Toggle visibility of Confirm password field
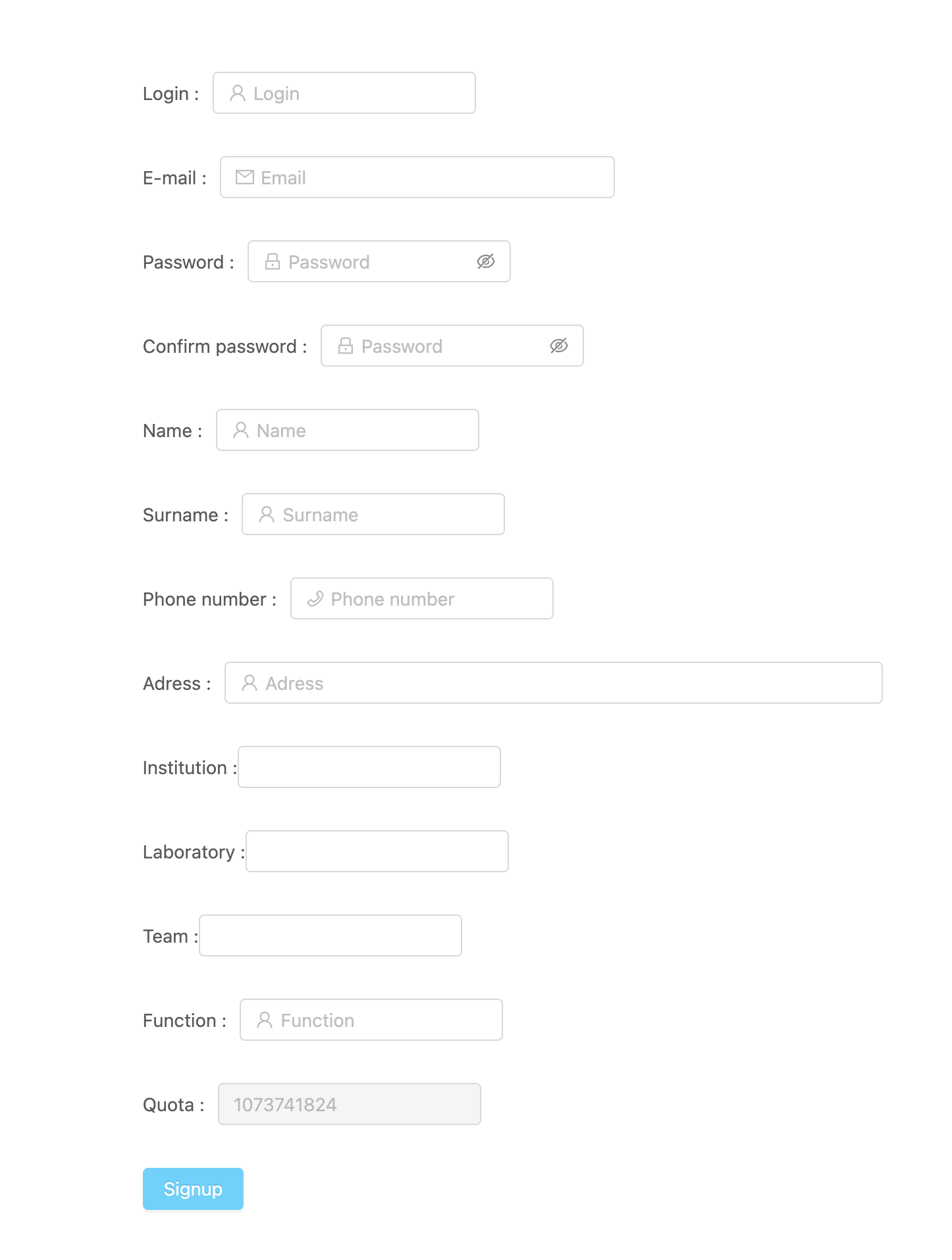 (559, 346)
